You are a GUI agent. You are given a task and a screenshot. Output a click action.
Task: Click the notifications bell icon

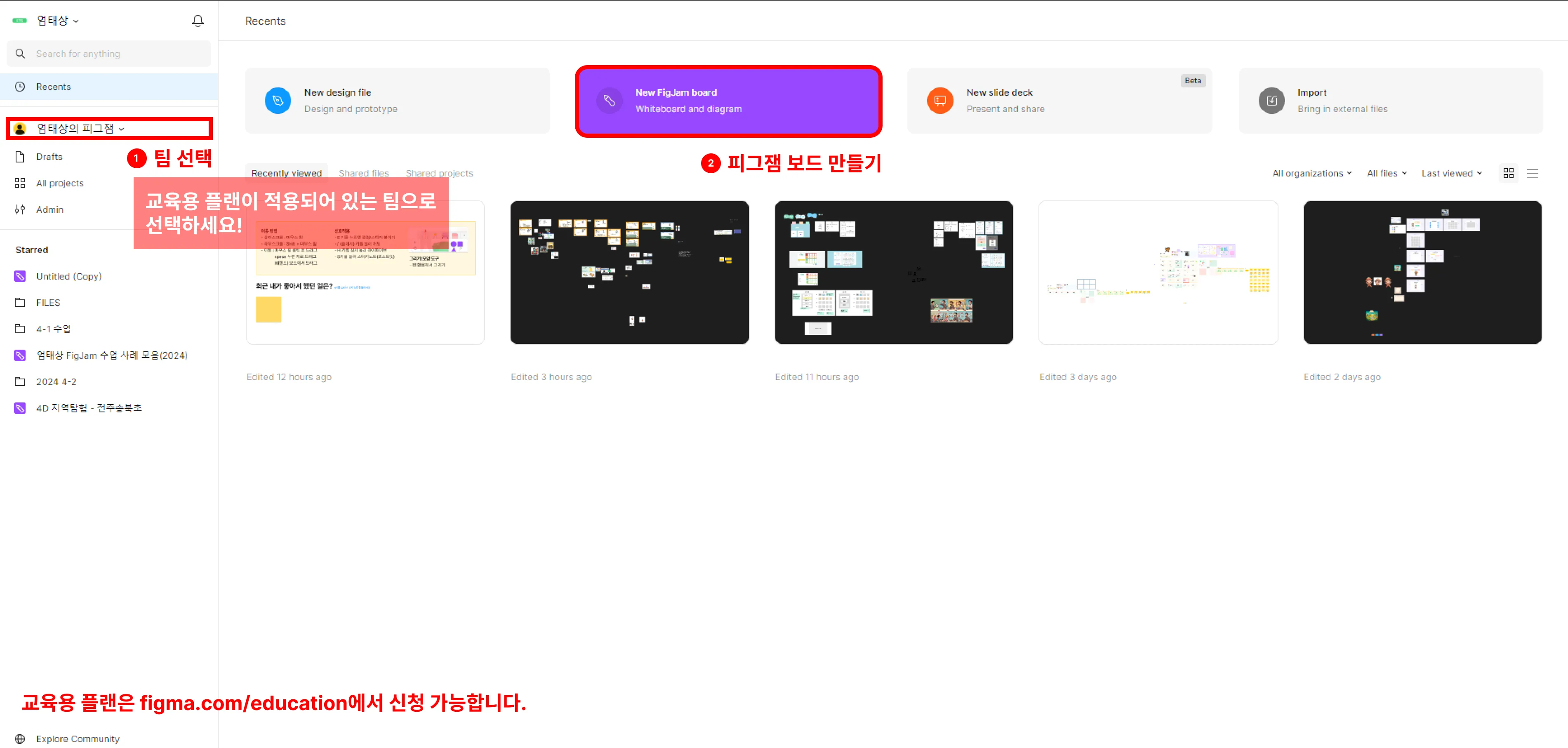coord(198,21)
